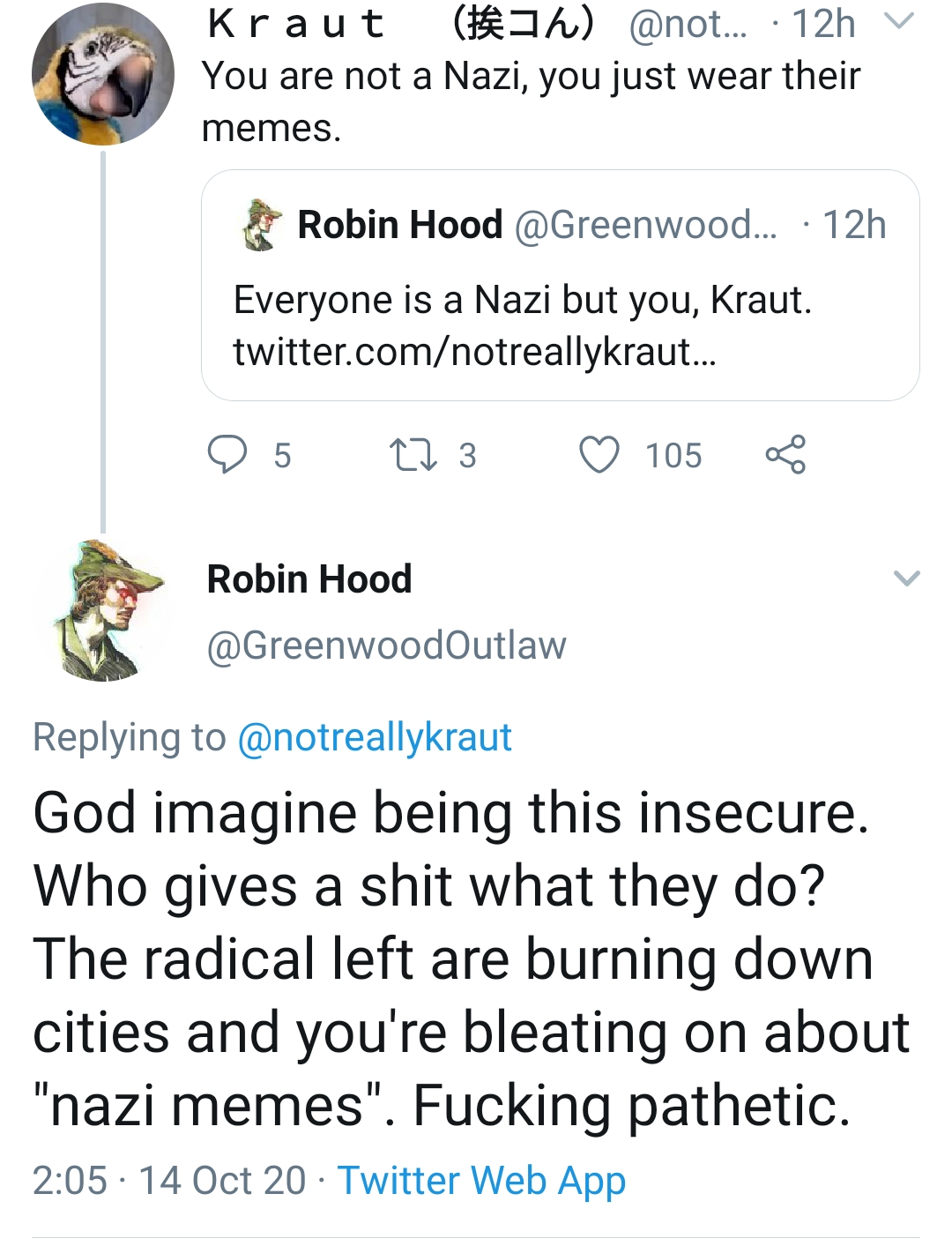952x1246 pixels.
Task: Tap the 2:05 · 14 Oct 20 timestamp
Action: 168,1180
